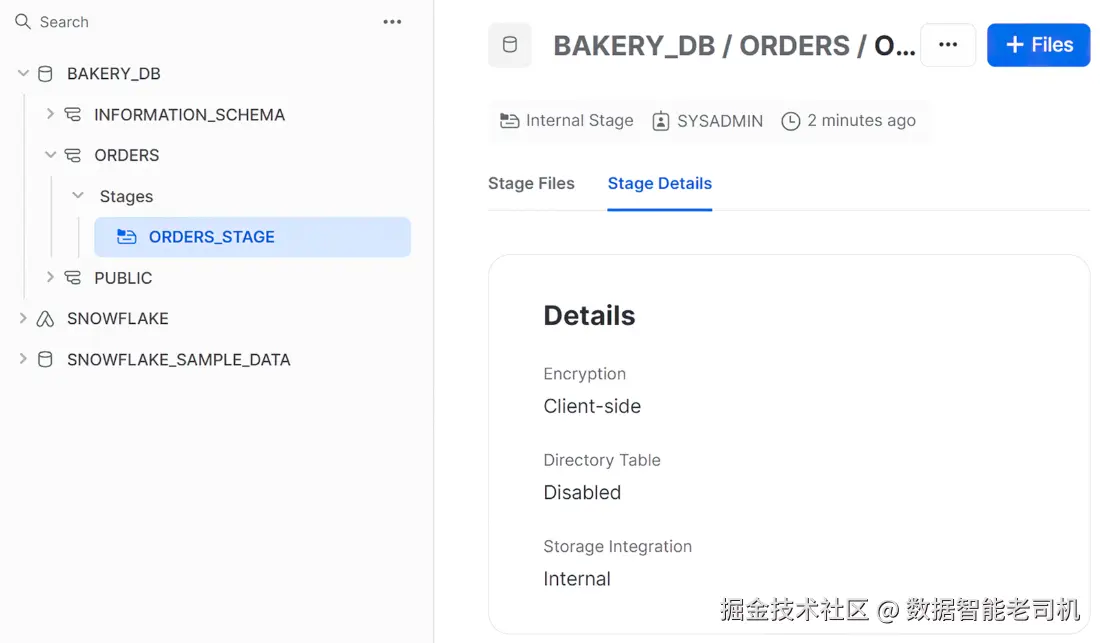This screenshot has height=643, width=1100.
Task: Collapse the Stages folder
Action: tap(78, 196)
